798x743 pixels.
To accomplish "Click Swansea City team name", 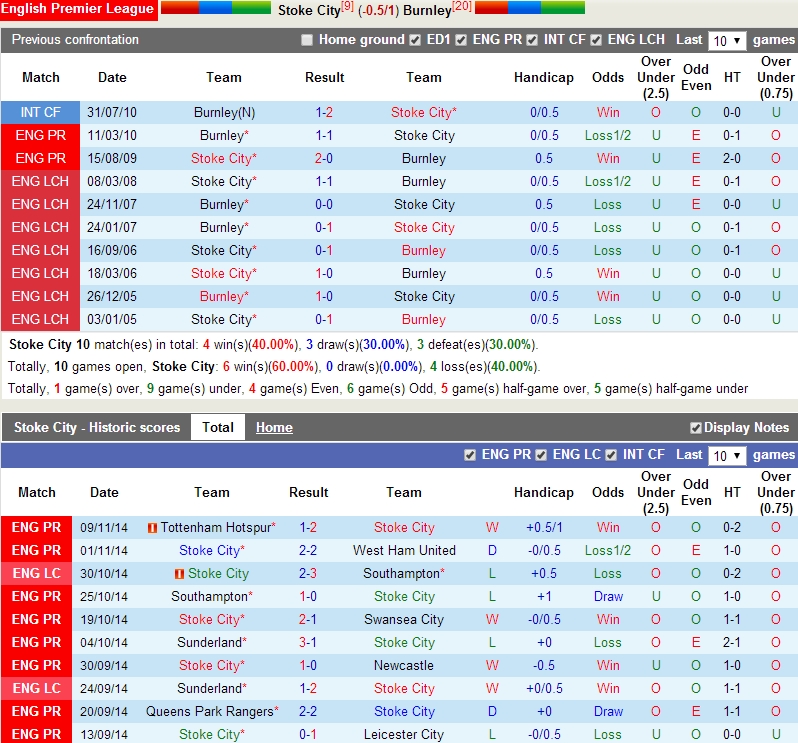I will 404,619.
